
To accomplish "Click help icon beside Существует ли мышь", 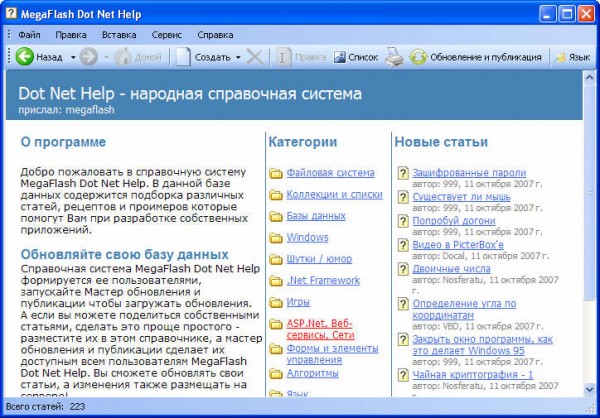I will coord(403,198).
